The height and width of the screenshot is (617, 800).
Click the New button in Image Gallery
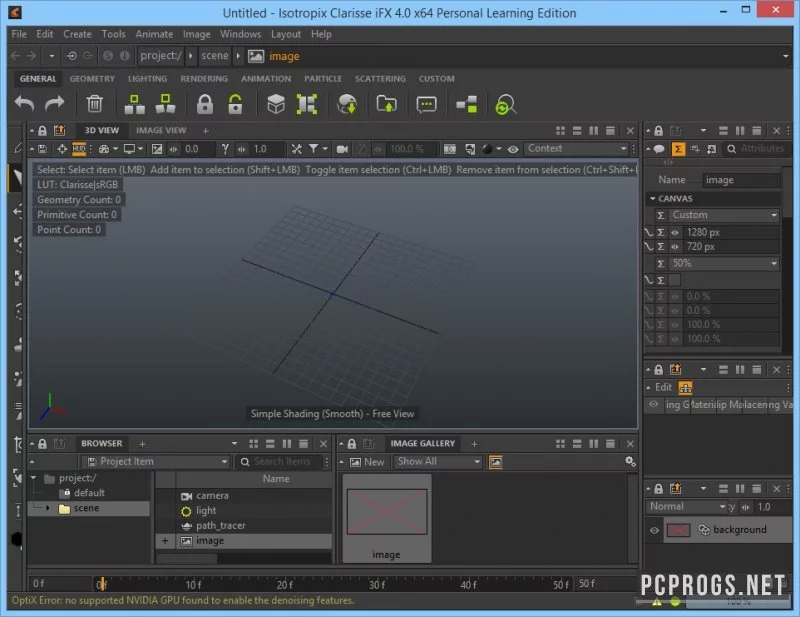click(x=367, y=462)
